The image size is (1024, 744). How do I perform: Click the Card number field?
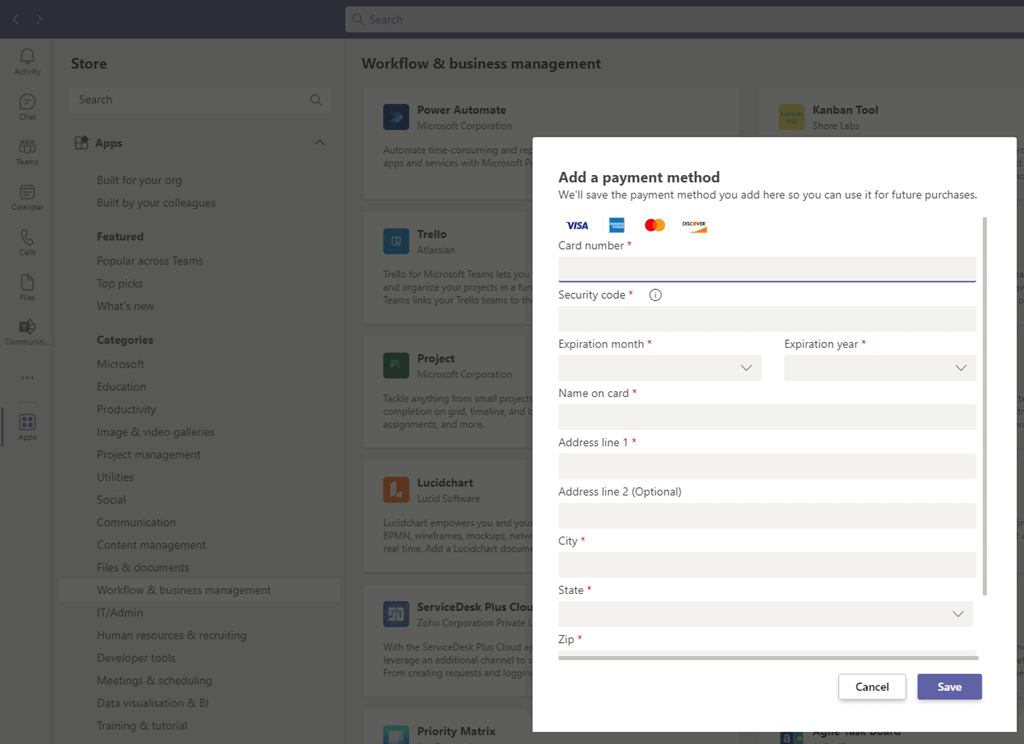tap(767, 269)
